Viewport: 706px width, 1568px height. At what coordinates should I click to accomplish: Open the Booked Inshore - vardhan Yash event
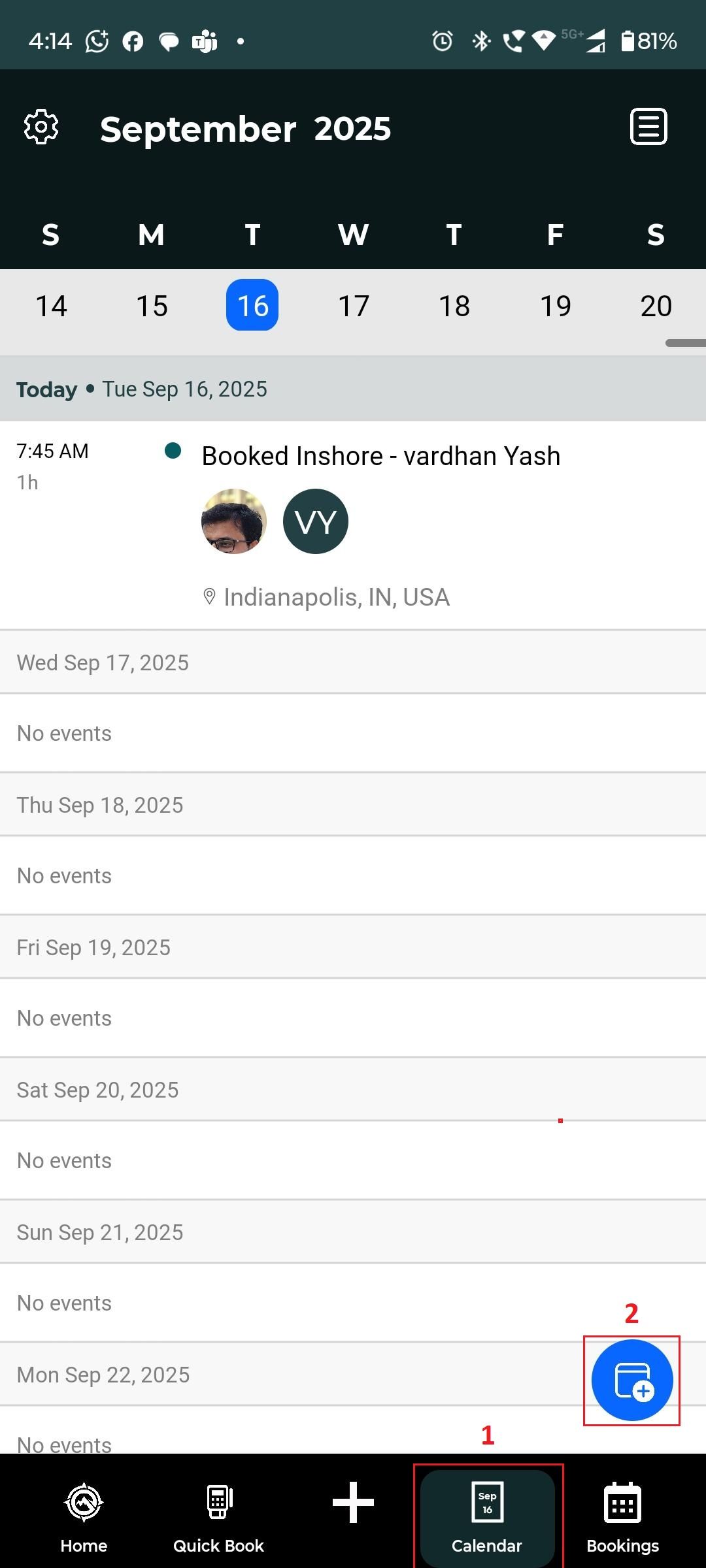pos(380,456)
